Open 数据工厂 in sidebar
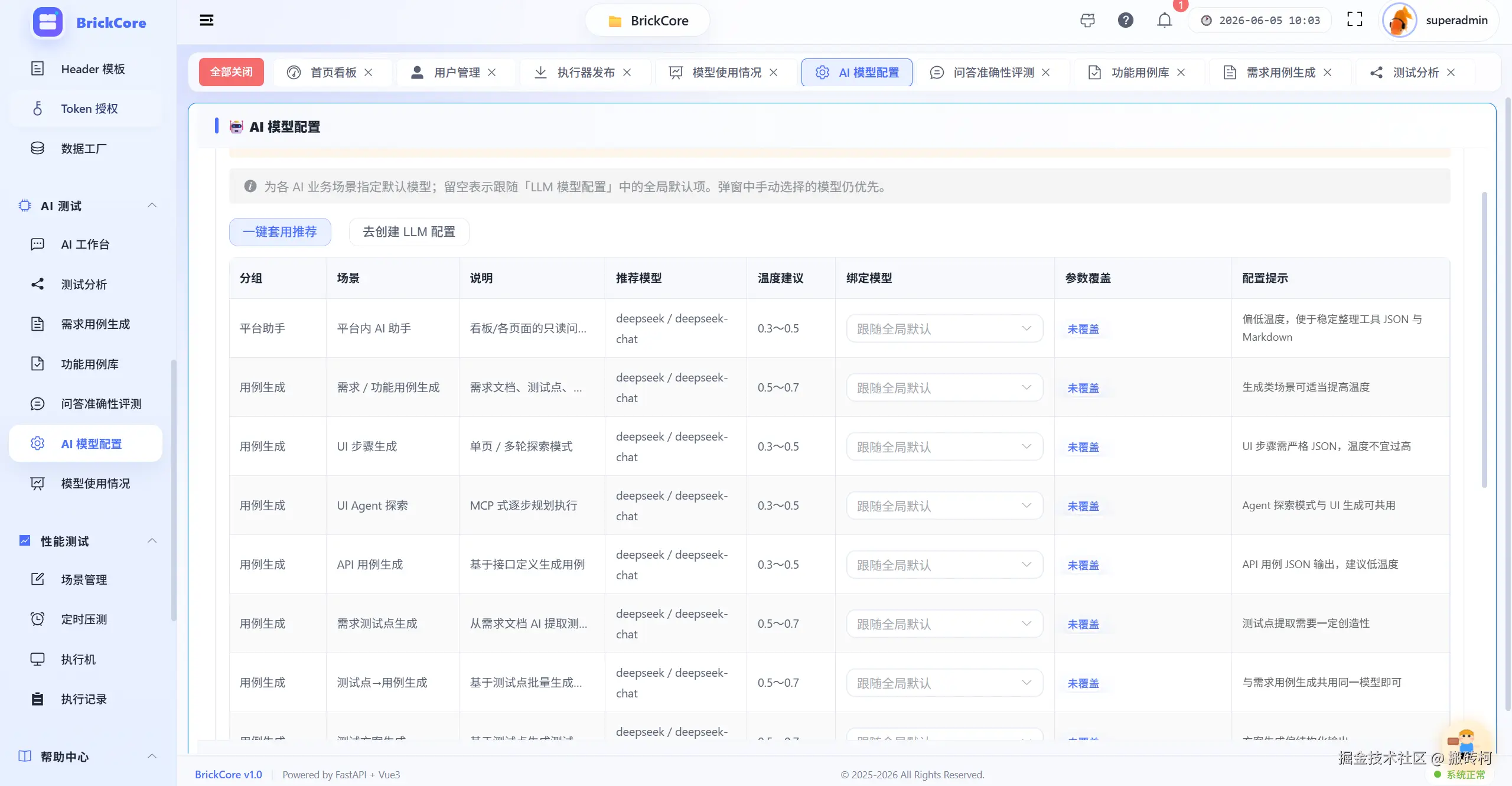The height and width of the screenshot is (786, 1512). coord(86,148)
